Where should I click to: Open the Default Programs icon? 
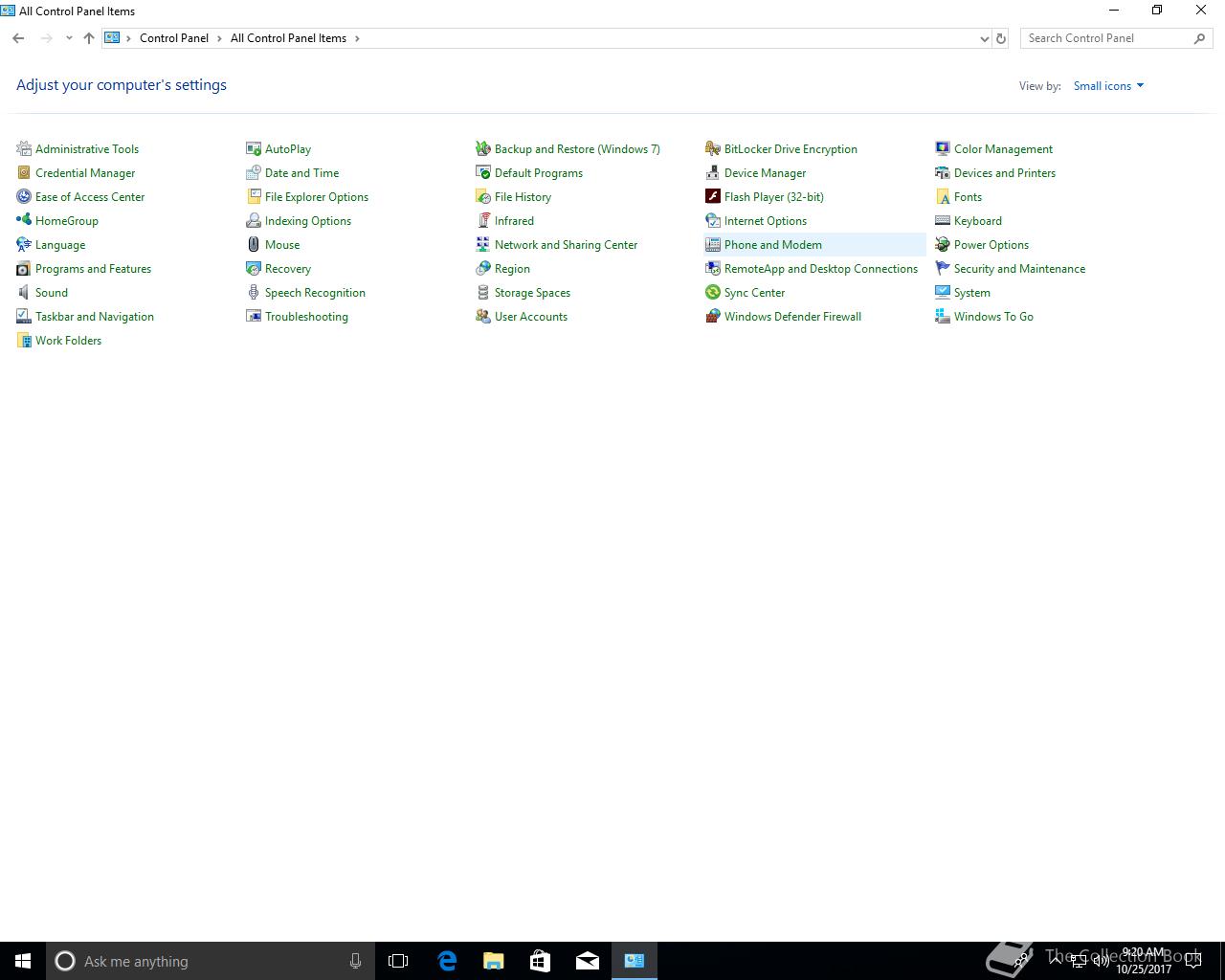pyautogui.click(x=483, y=172)
